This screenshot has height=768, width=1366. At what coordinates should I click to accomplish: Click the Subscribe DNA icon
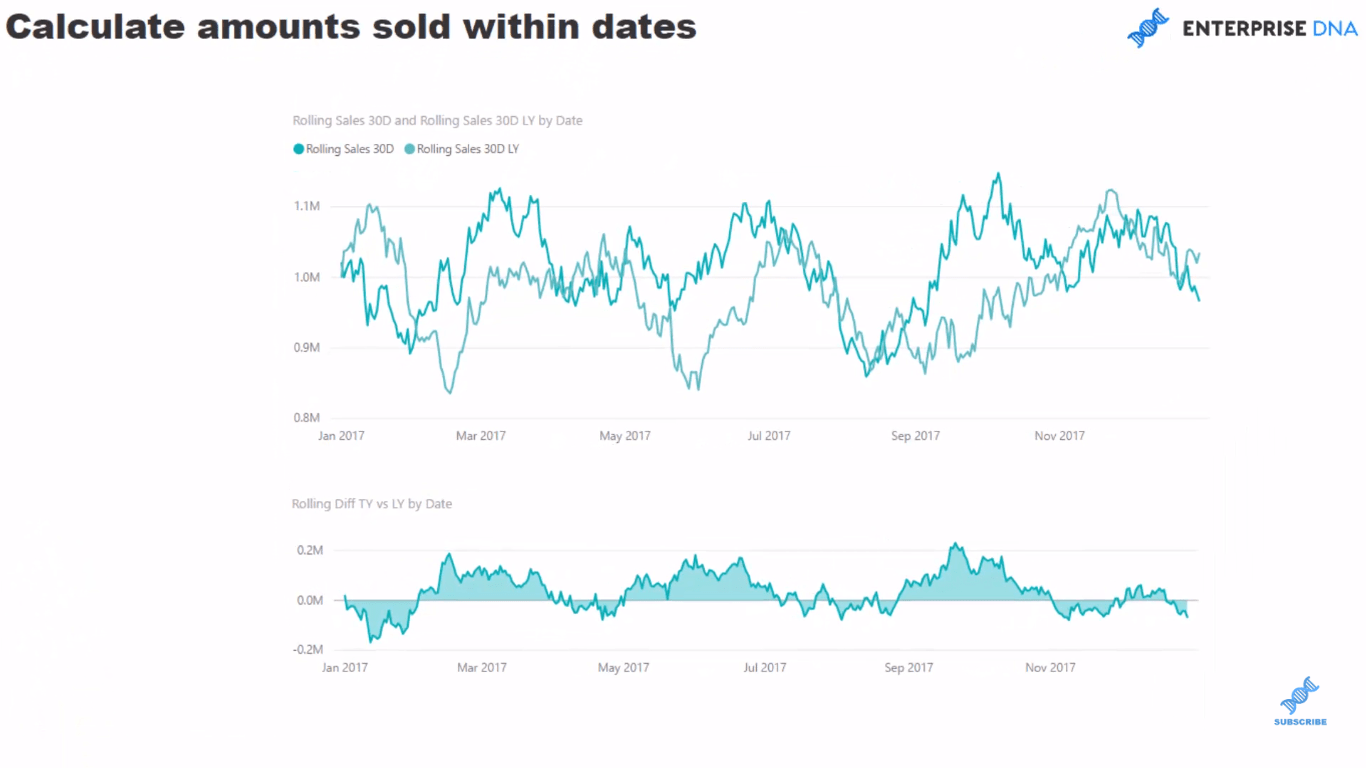coord(1300,695)
